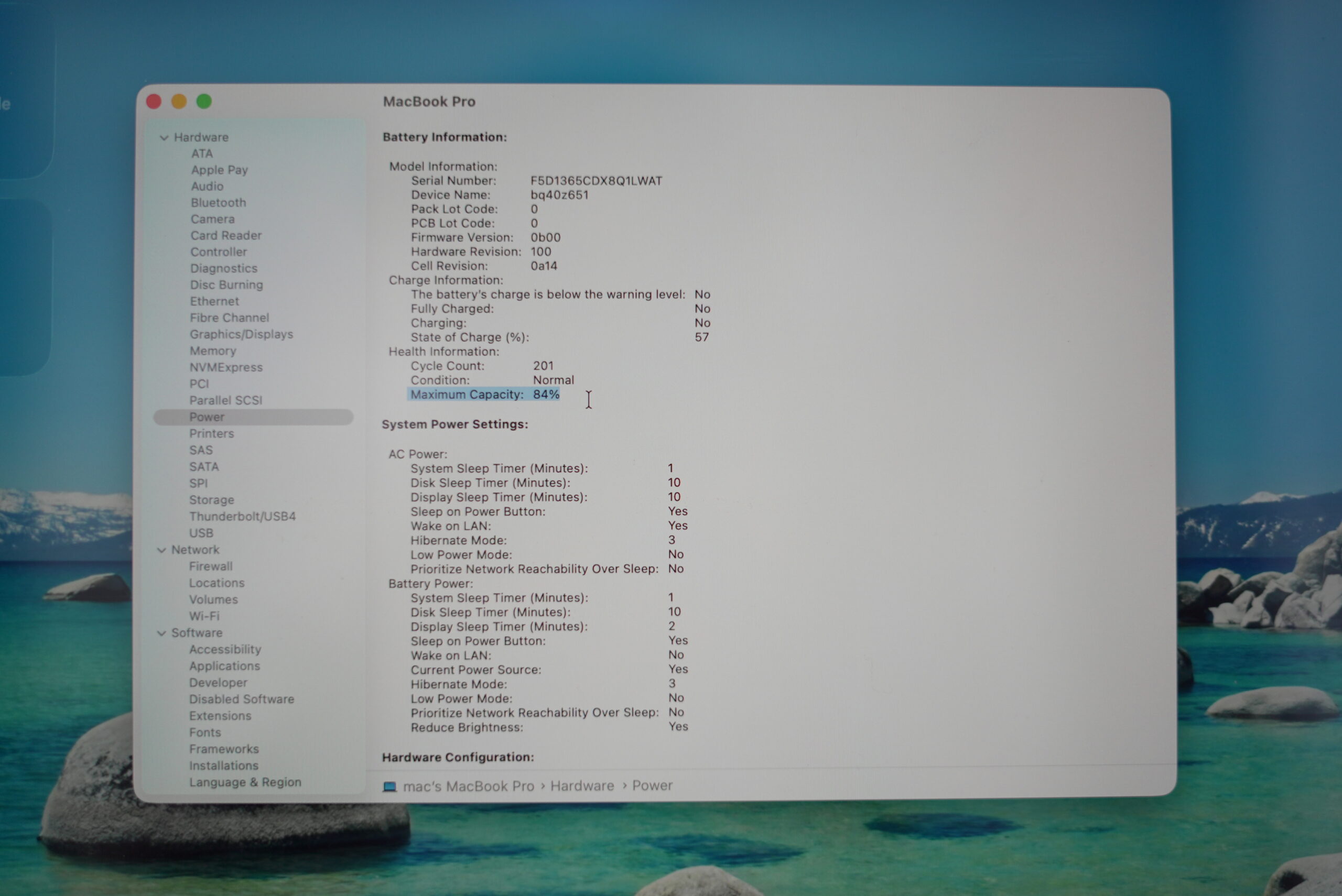Select SPI in the sidebar
This screenshot has height=896, width=1342.
pos(198,484)
